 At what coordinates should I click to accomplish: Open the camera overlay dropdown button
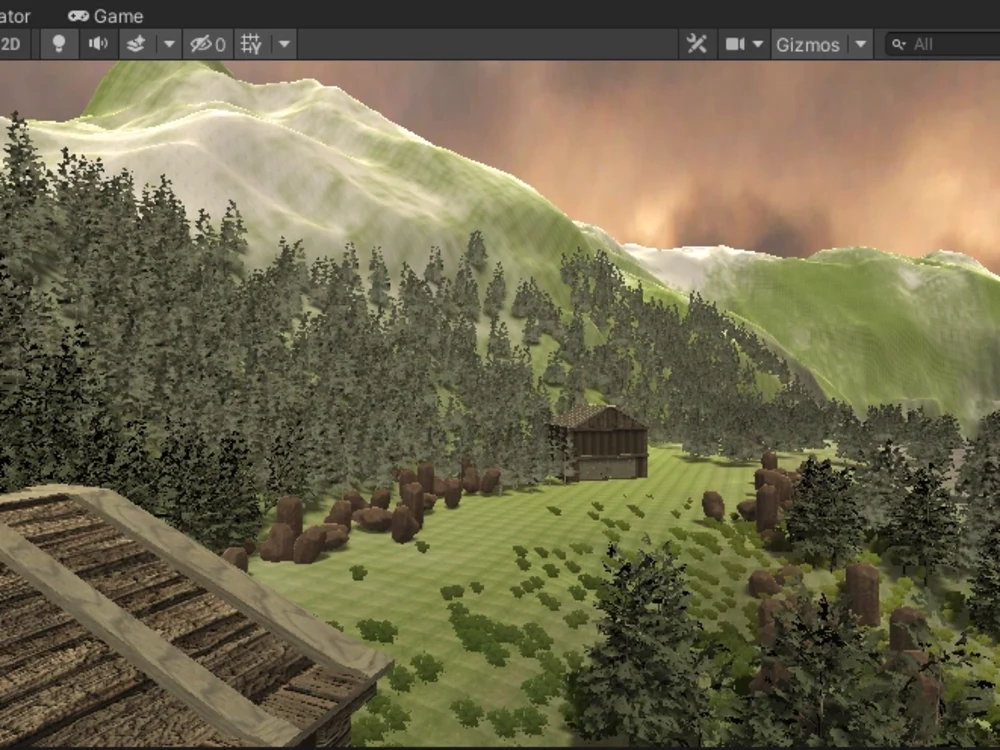click(x=758, y=44)
